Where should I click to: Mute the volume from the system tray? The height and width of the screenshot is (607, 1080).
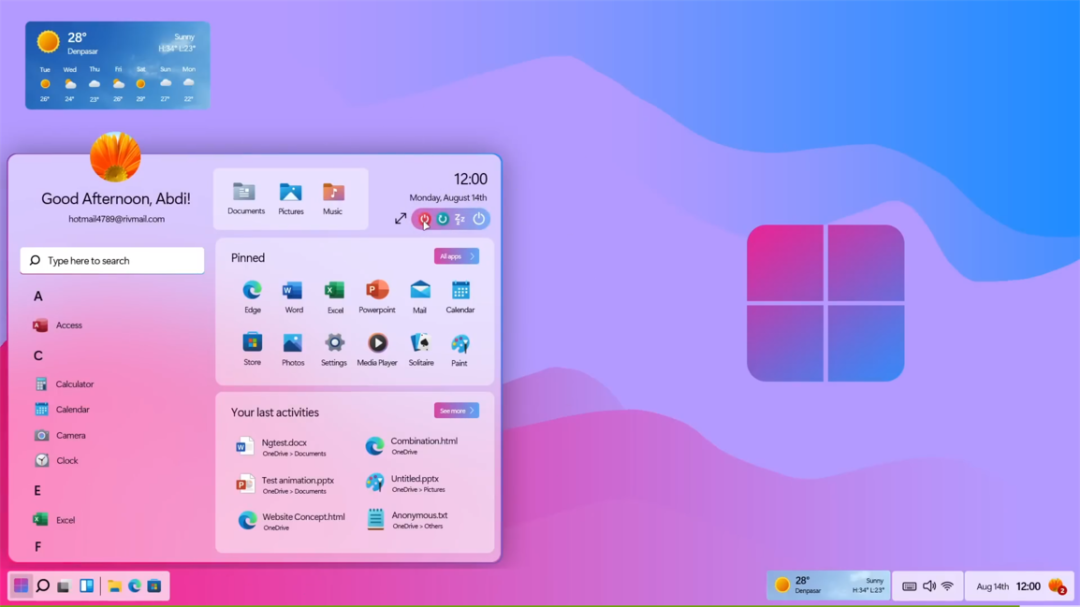click(928, 586)
